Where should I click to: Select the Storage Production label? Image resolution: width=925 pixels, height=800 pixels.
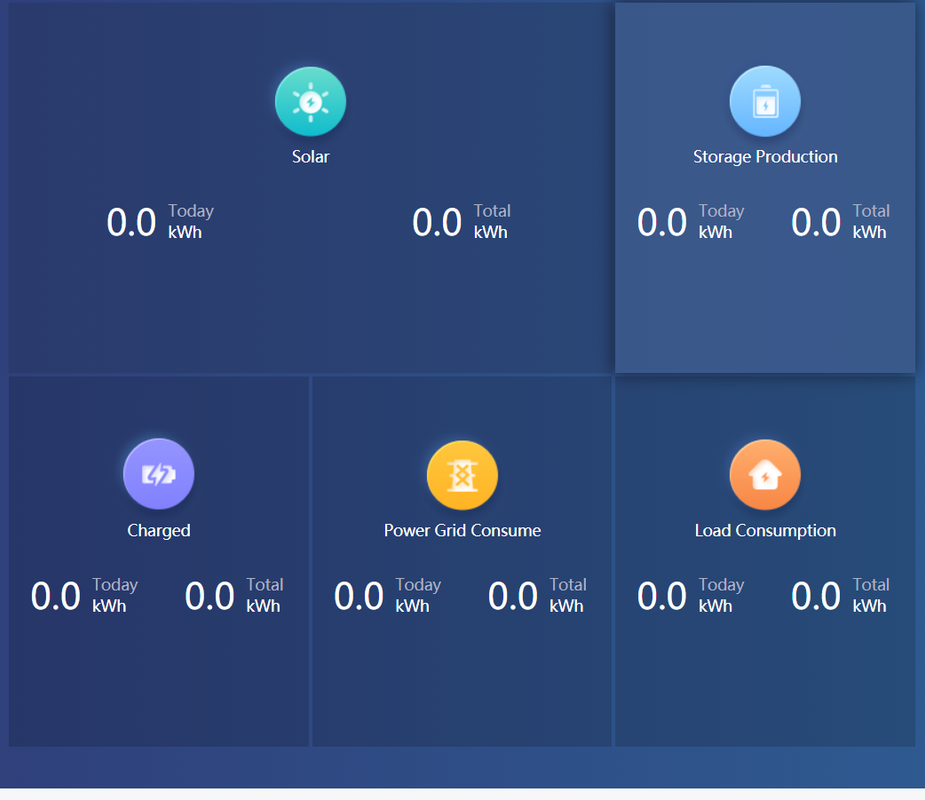(x=765, y=157)
